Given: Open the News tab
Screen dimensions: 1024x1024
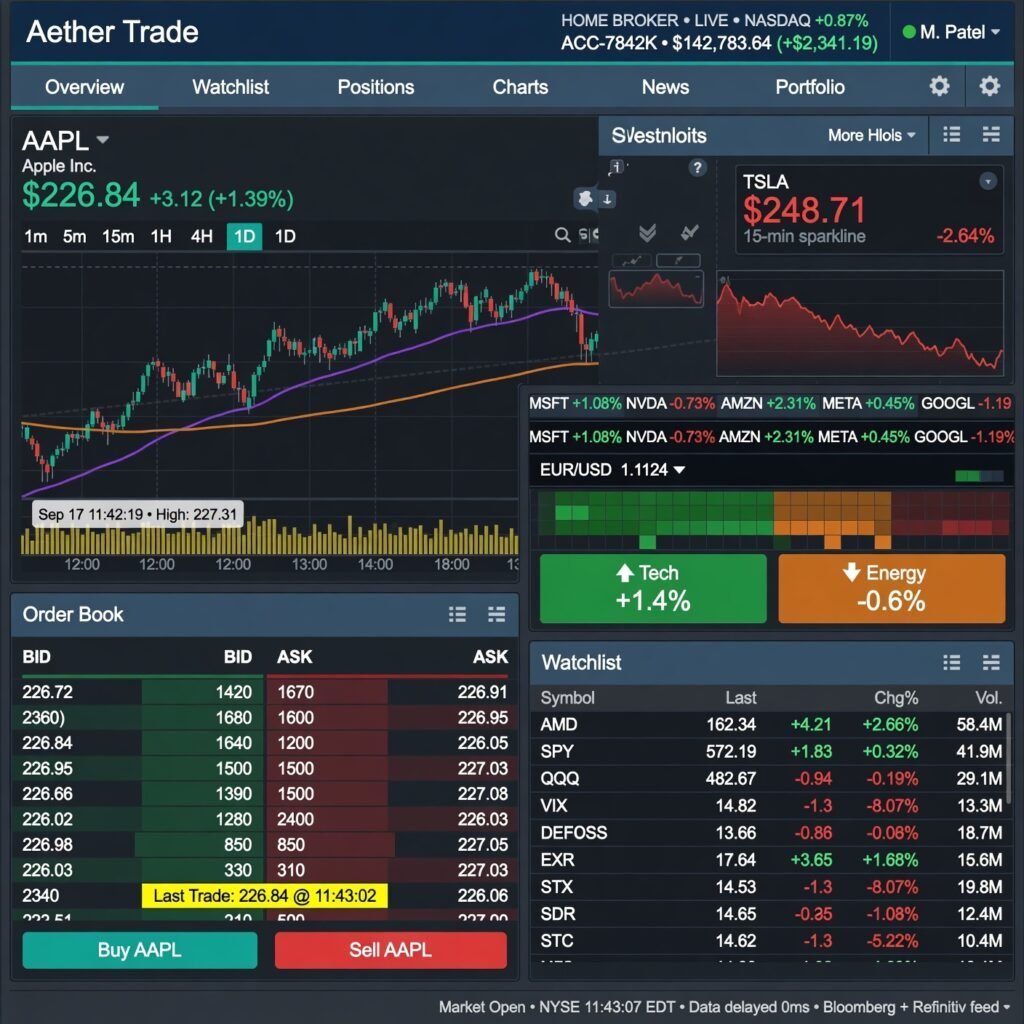Looking at the screenshot, I should click(x=665, y=87).
